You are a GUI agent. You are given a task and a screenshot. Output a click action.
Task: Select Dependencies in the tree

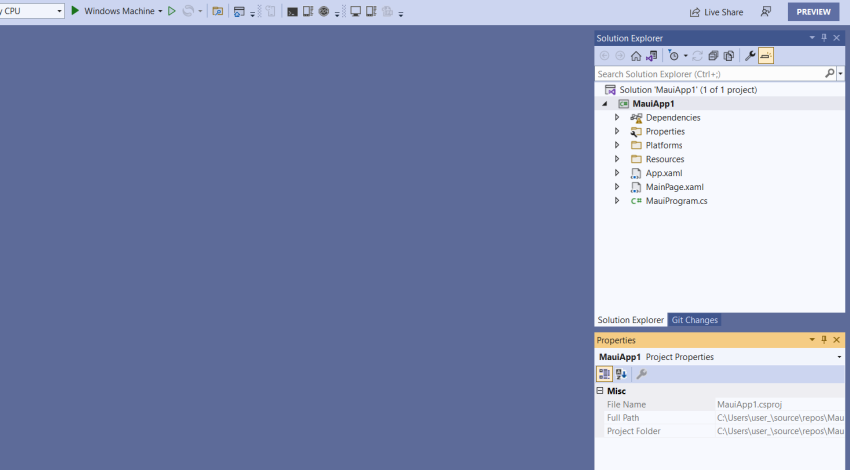[x=673, y=118]
